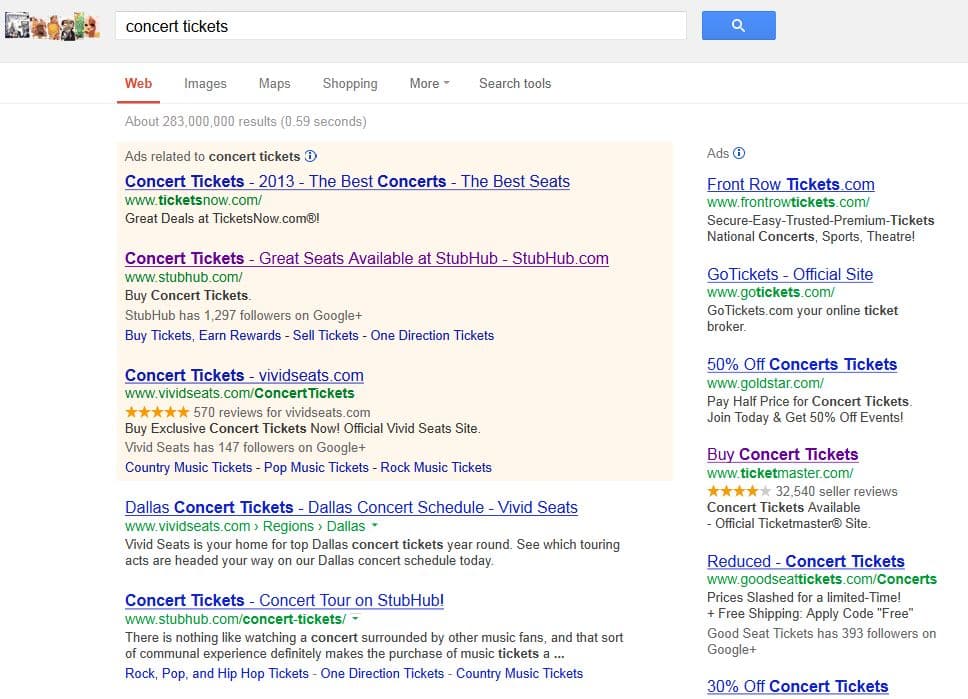Open Search tools options
Viewport: 968px width, 699px height.
click(x=515, y=83)
